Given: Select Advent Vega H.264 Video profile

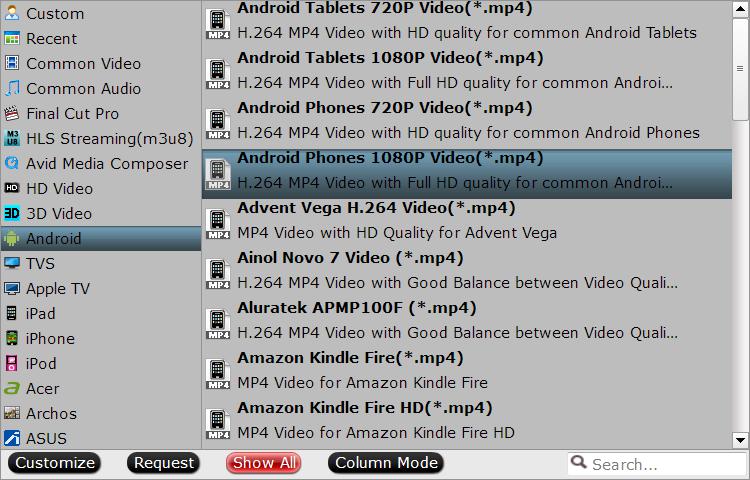Looking at the screenshot, I should (x=467, y=221).
